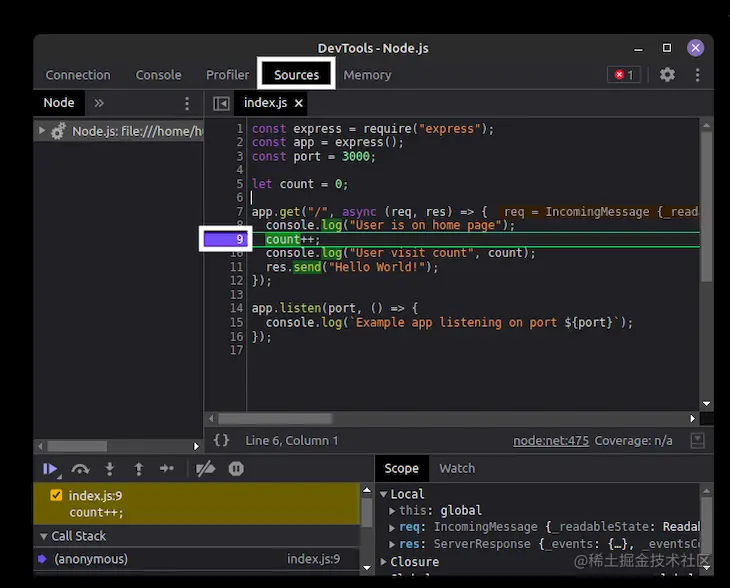Select the Scope pane tab
Screen dimensions: 730x588
[x=401, y=468]
